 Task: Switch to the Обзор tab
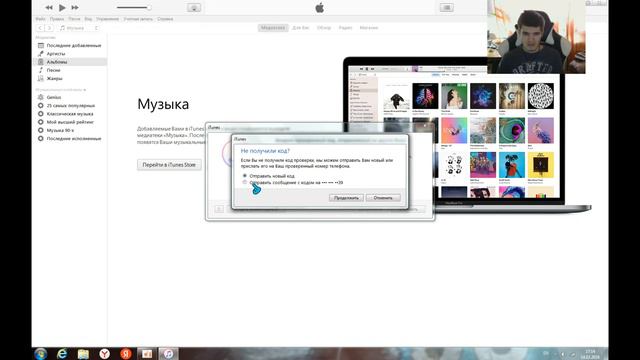click(x=324, y=28)
